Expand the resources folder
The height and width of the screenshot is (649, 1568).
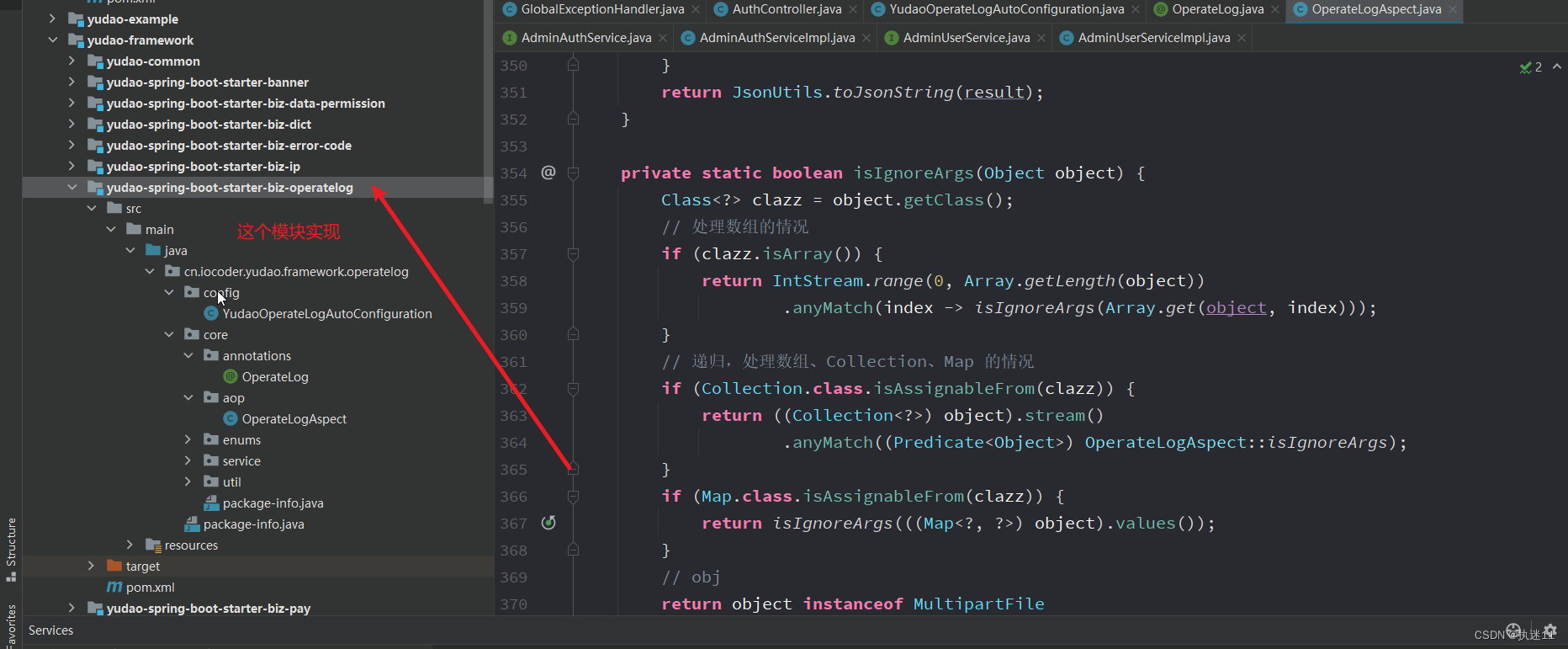(130, 545)
